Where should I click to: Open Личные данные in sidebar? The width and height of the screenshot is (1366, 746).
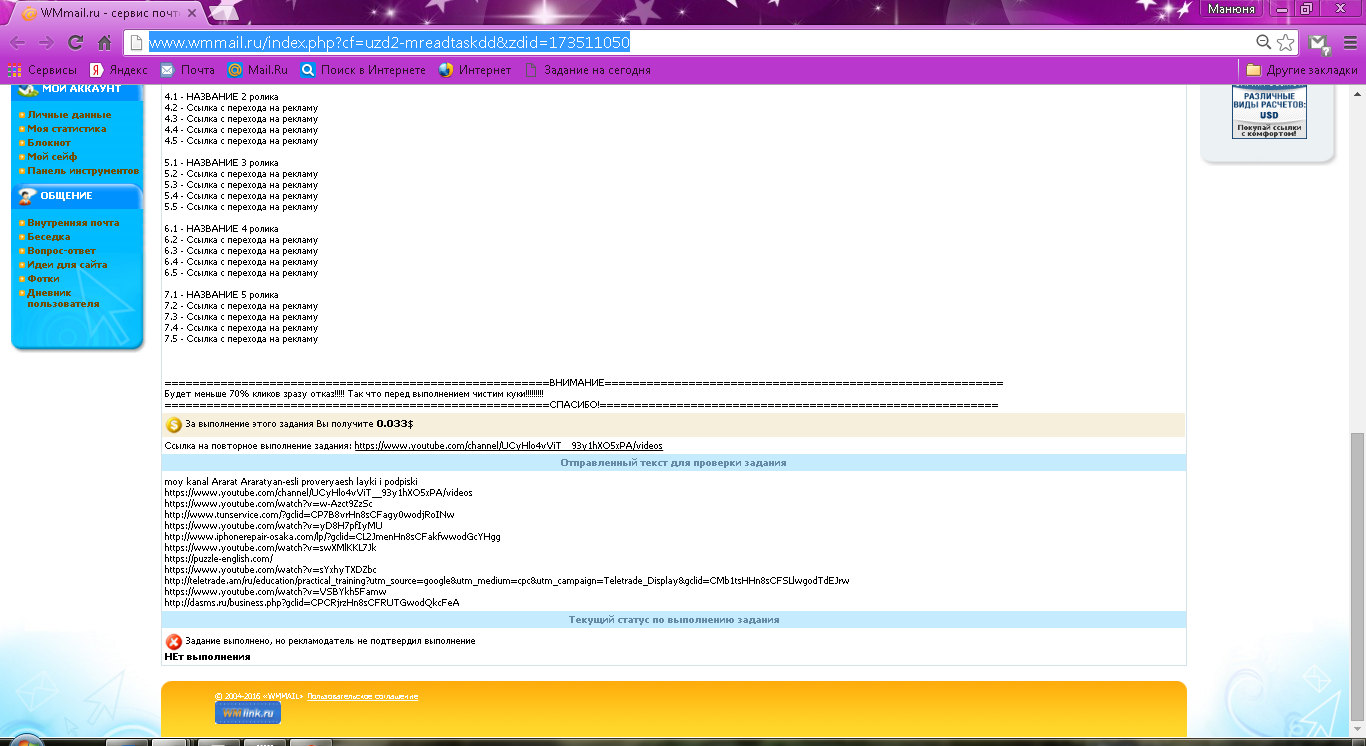69,115
